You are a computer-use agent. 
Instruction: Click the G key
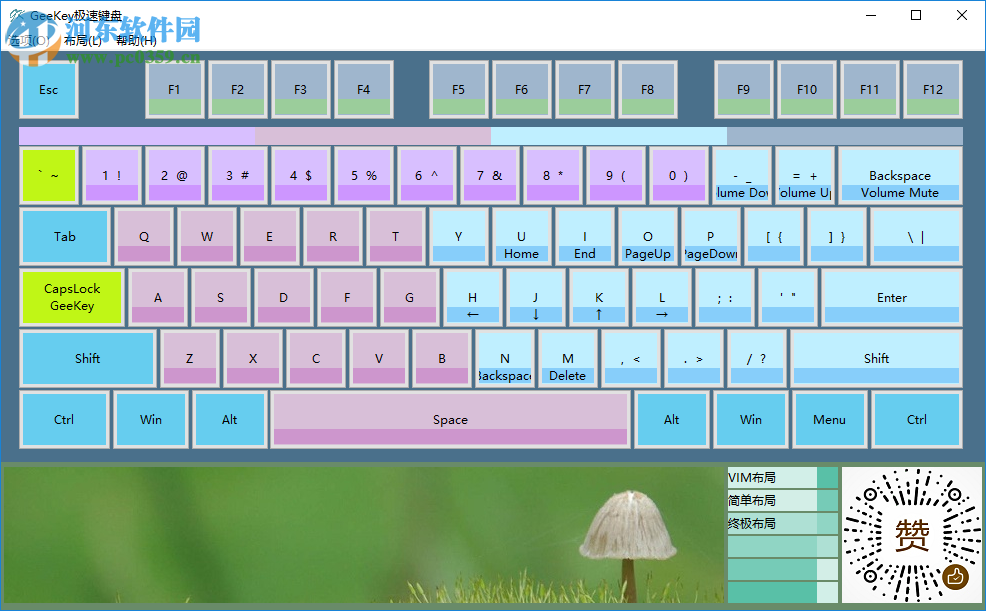point(410,297)
